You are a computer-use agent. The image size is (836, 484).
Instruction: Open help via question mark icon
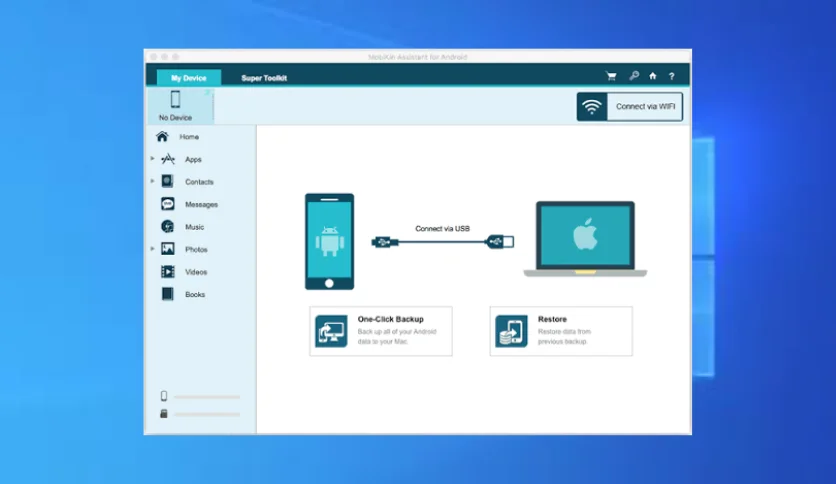click(672, 76)
